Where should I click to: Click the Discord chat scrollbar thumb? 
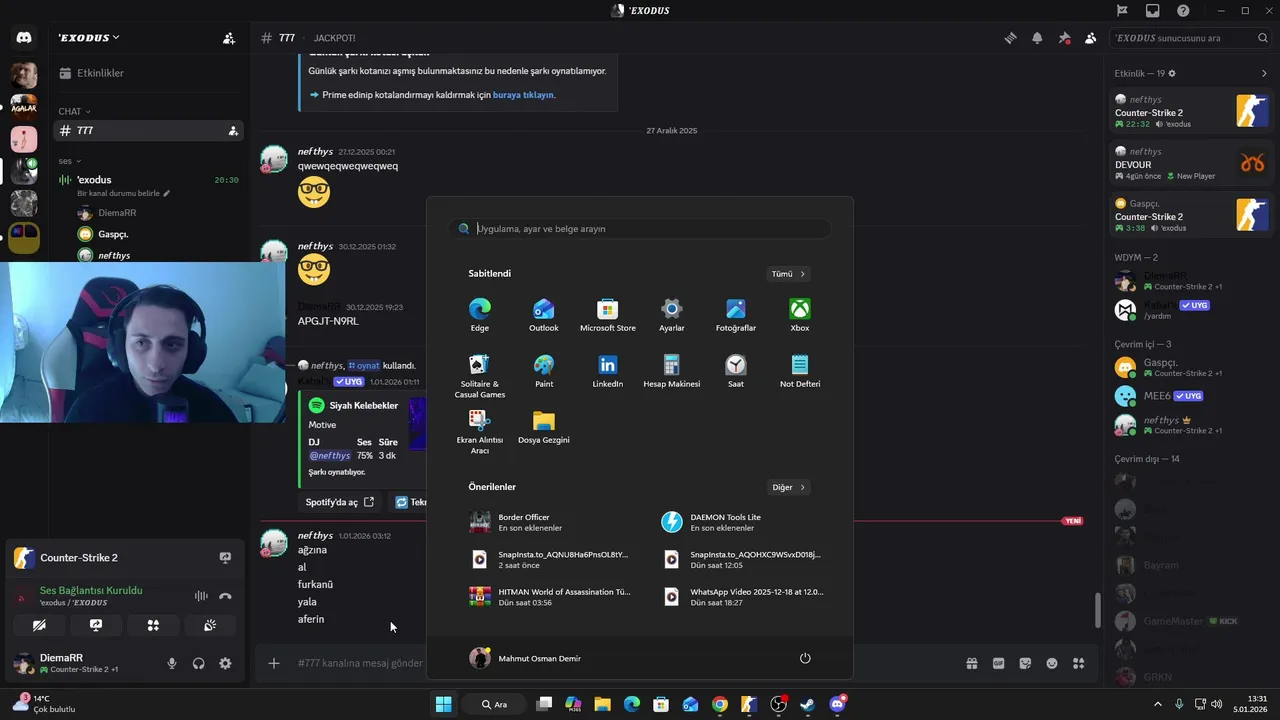pos(1097,610)
